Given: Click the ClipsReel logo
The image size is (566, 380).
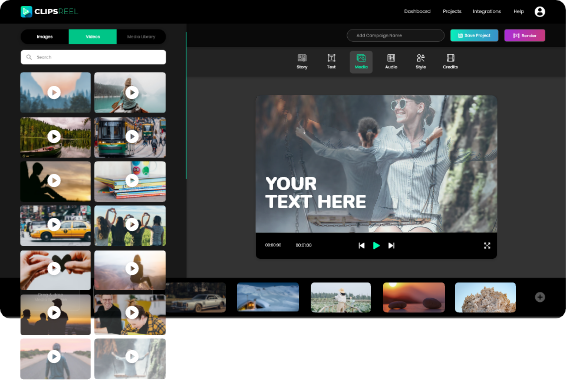Looking at the screenshot, I should (x=49, y=12).
